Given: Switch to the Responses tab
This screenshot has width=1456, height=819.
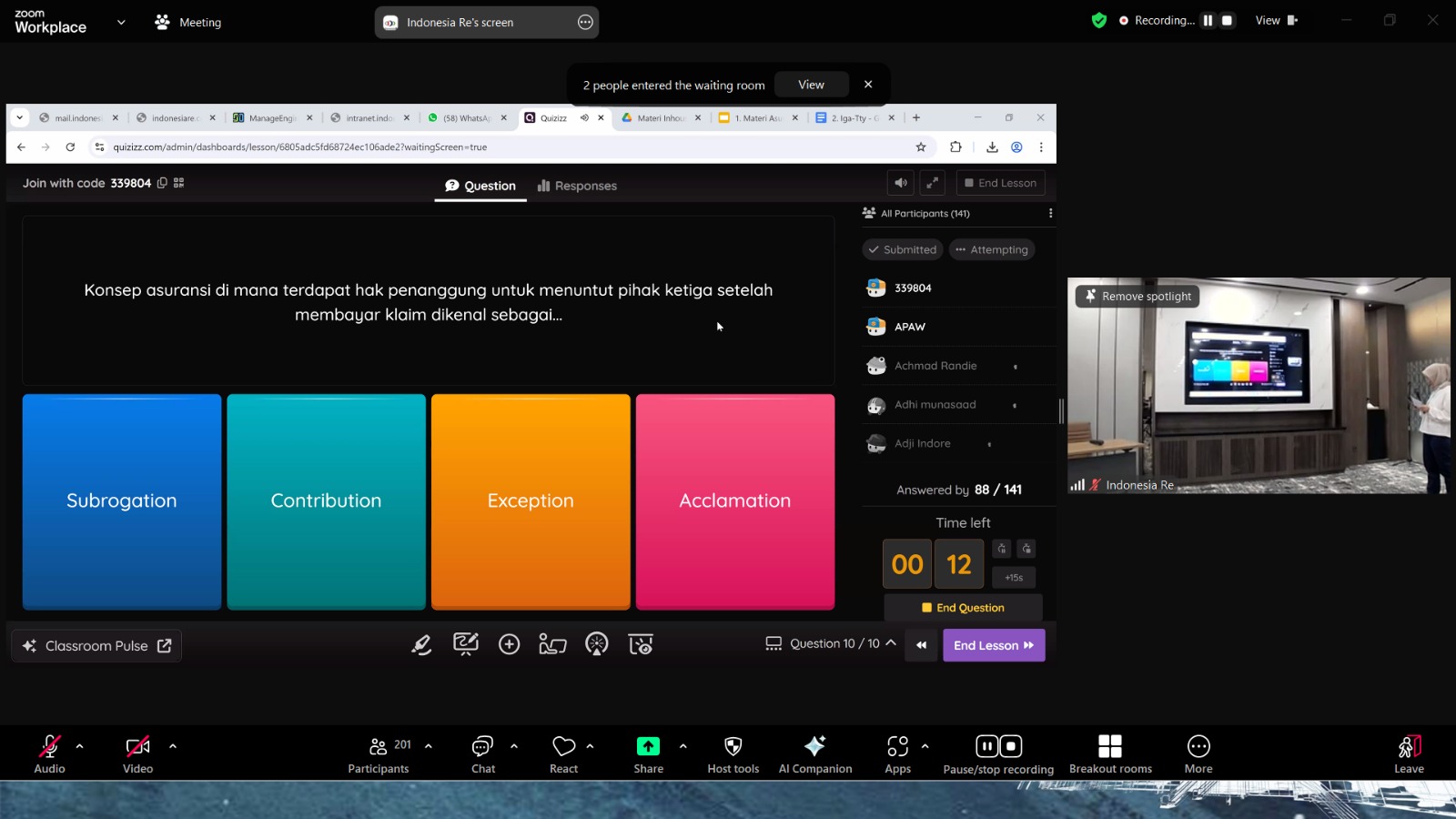Looking at the screenshot, I should [x=577, y=186].
